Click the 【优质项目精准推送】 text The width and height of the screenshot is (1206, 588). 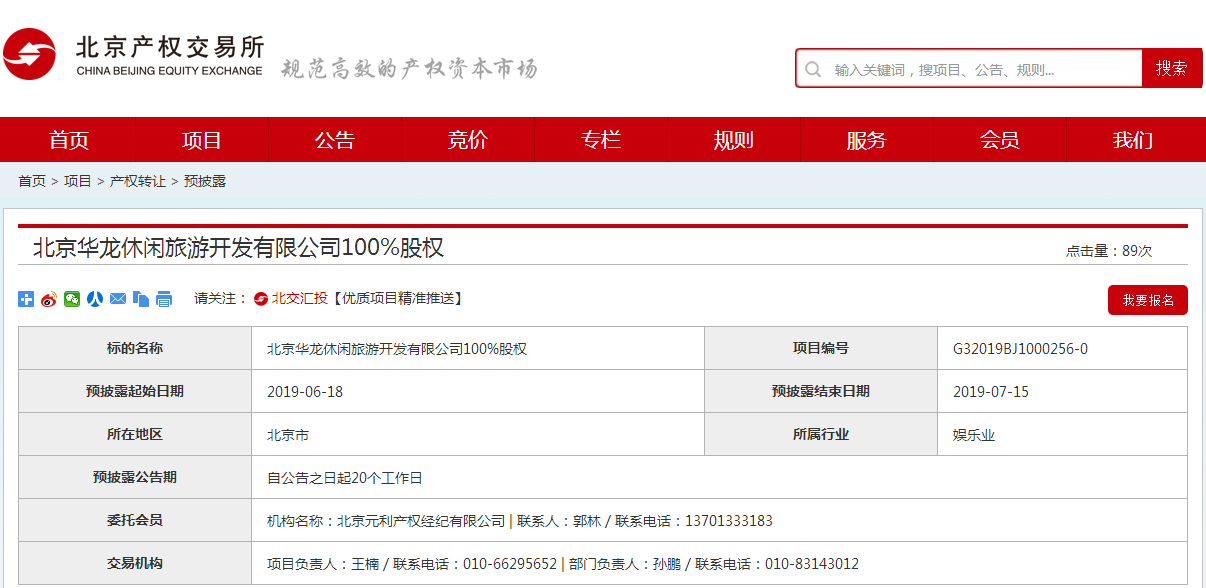click(397, 299)
